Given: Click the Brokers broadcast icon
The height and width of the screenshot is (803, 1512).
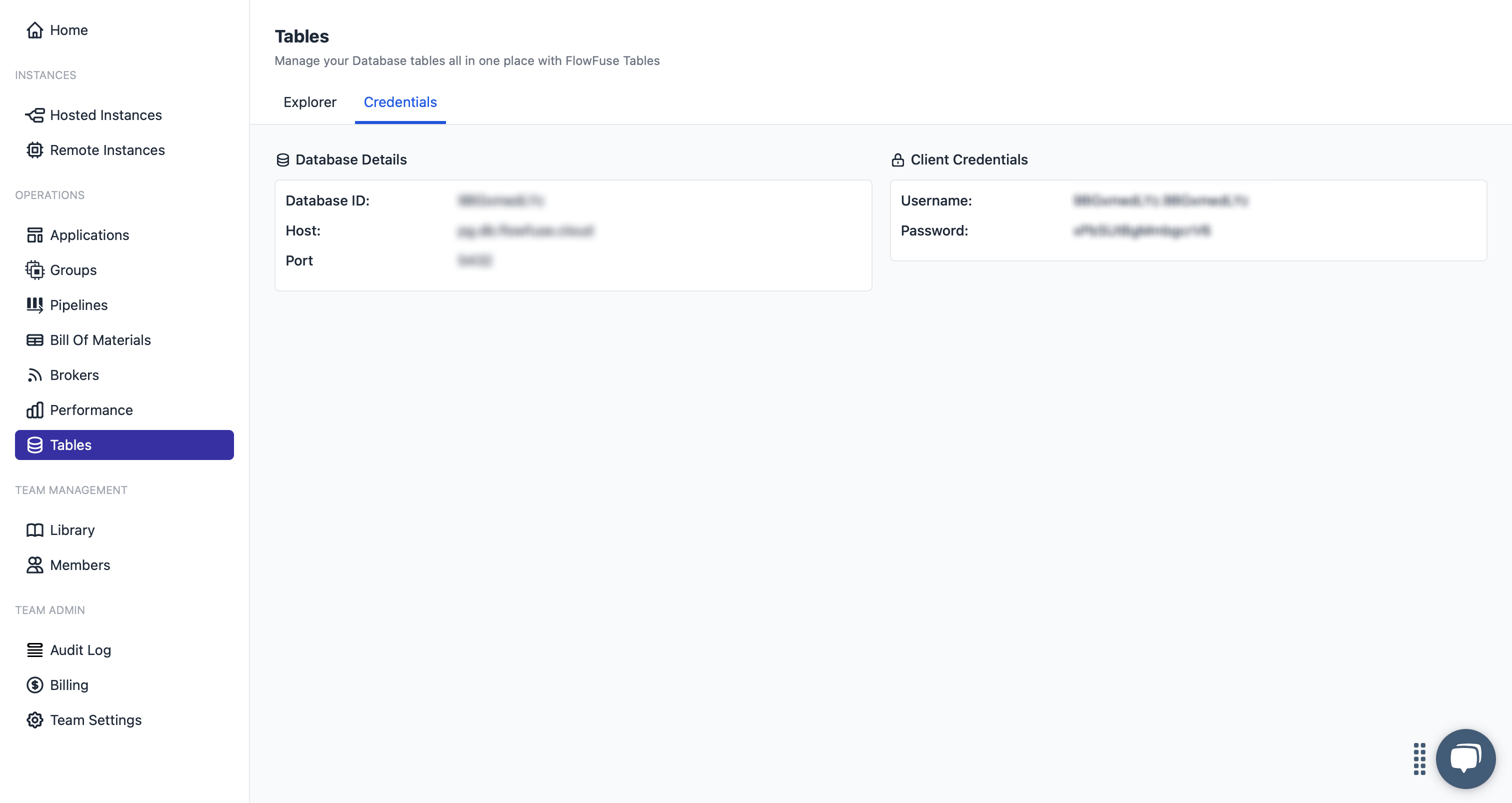Looking at the screenshot, I should pos(34,374).
